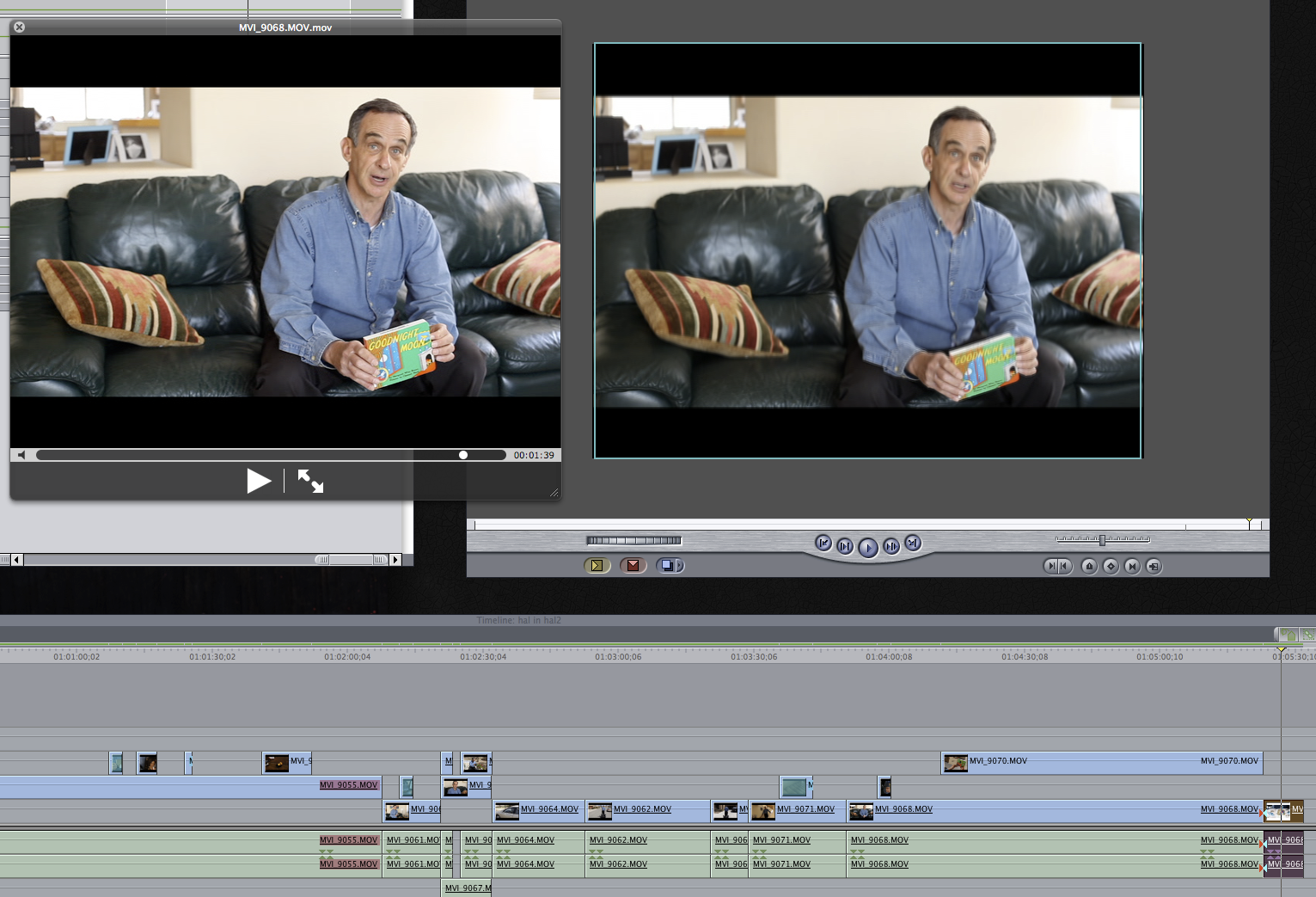
Task: Click the 'Timeline: hal in hal2' title
Action: coord(518,620)
